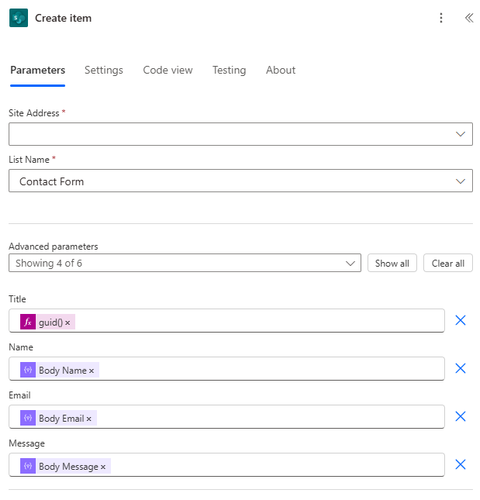Open the Site Address dropdown
This screenshot has width=480, height=500.
pyautogui.click(x=240, y=134)
